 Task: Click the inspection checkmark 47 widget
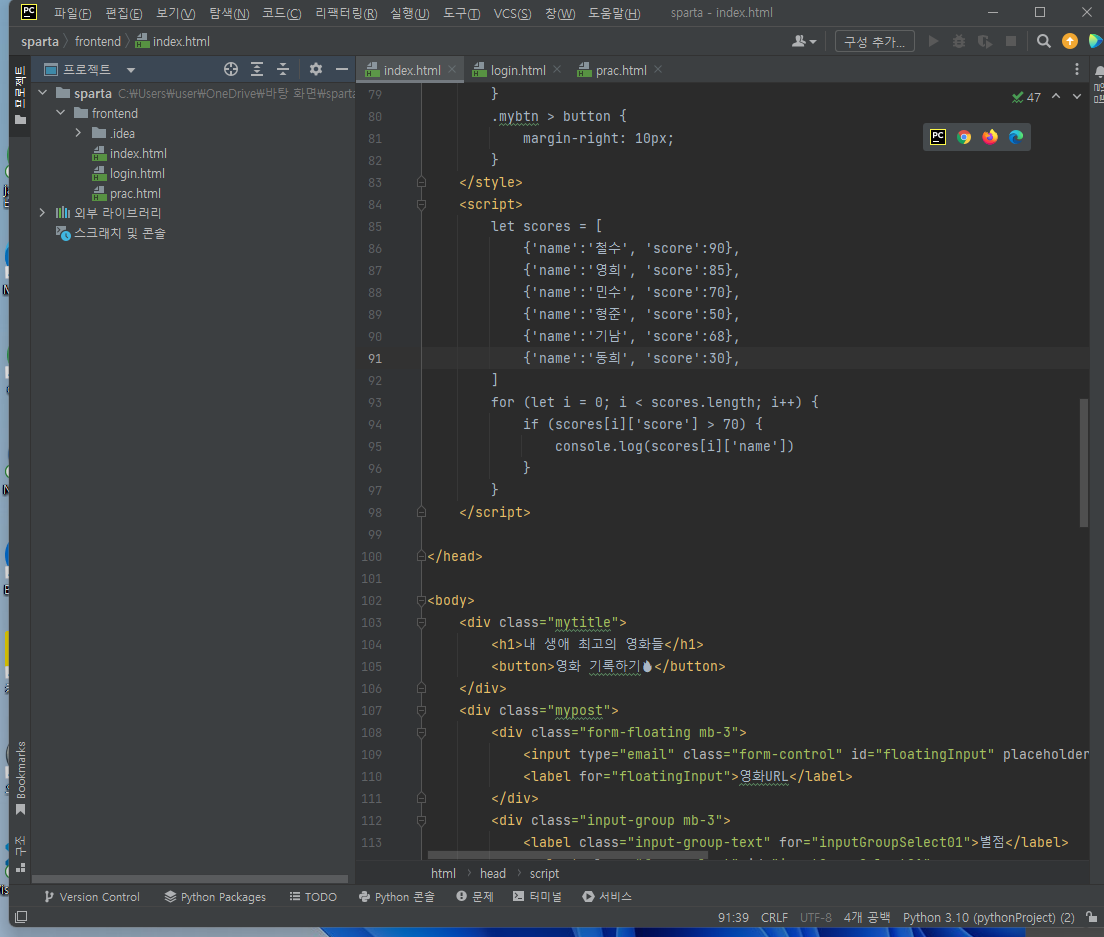[x=1026, y=97]
